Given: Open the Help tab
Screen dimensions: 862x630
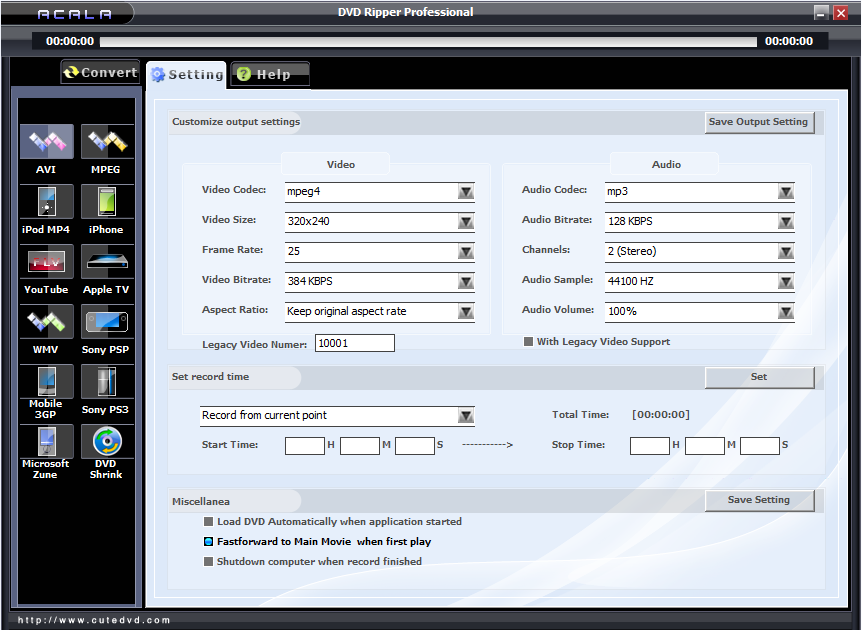Looking at the screenshot, I should pyautogui.click(x=270, y=75).
